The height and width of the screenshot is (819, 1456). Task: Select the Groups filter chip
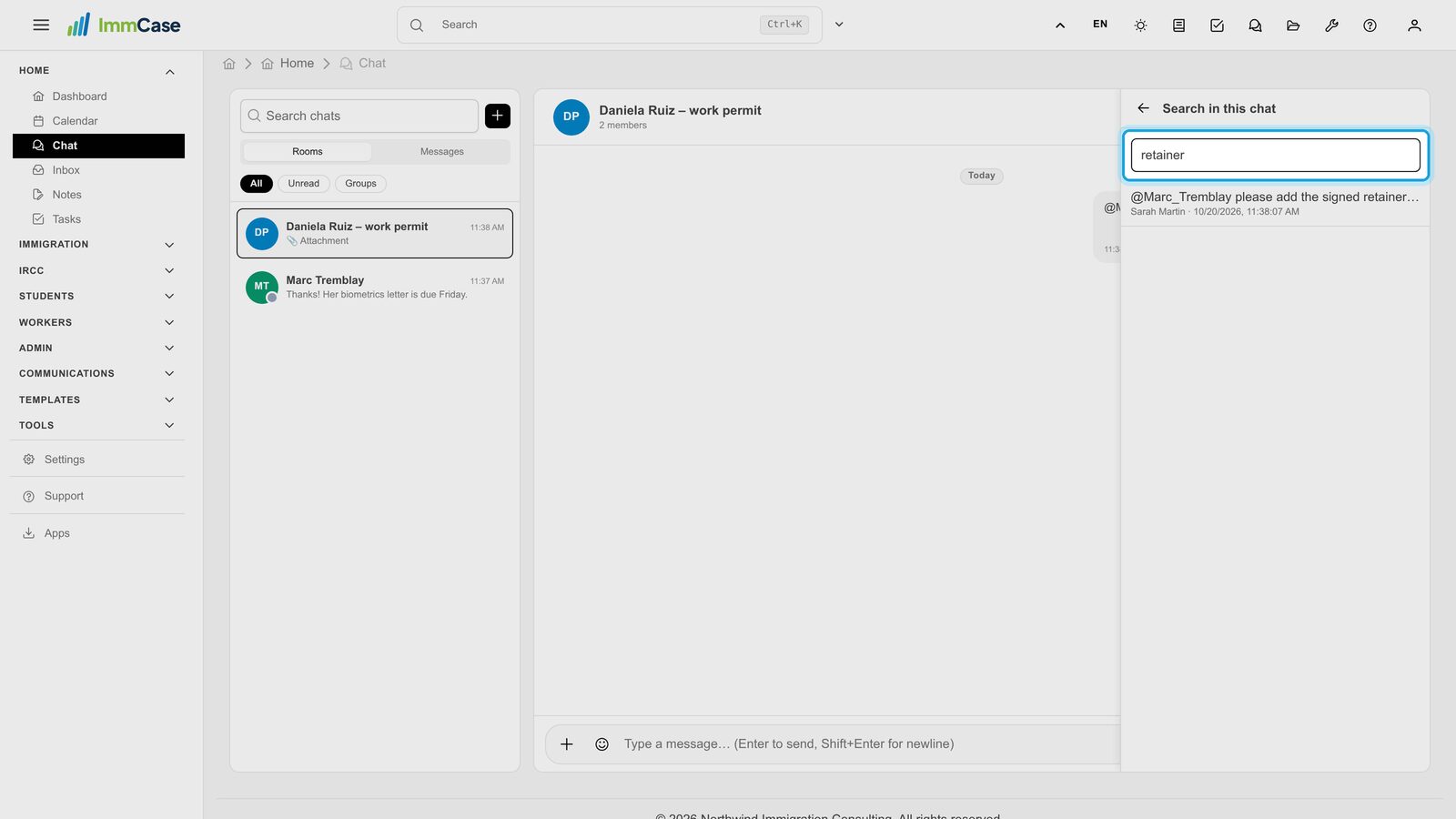[x=360, y=184]
